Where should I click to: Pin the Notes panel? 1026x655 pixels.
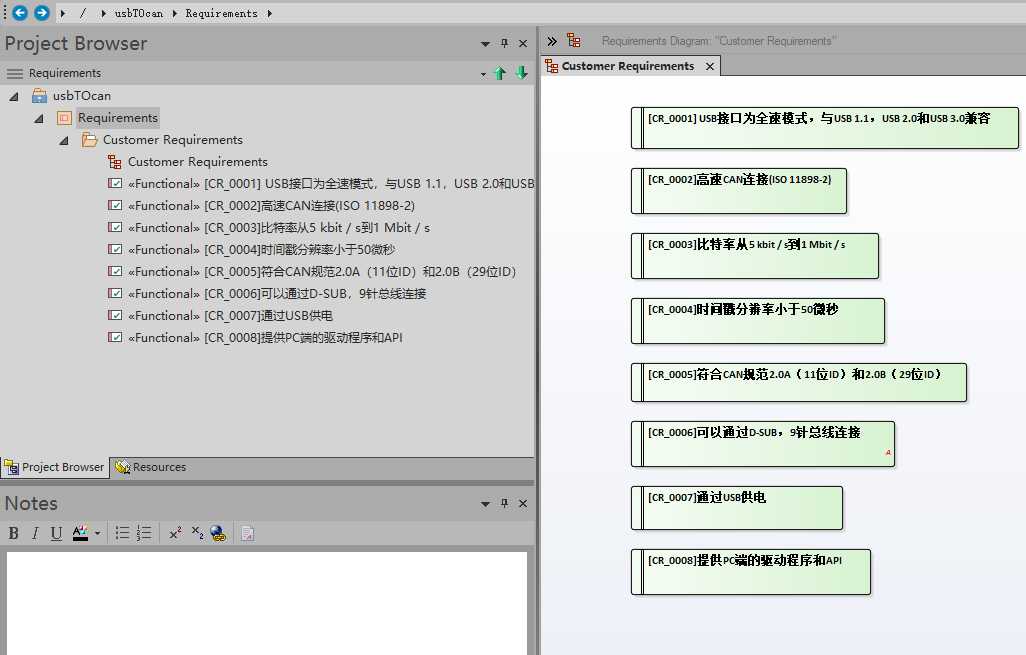pyautogui.click(x=504, y=503)
